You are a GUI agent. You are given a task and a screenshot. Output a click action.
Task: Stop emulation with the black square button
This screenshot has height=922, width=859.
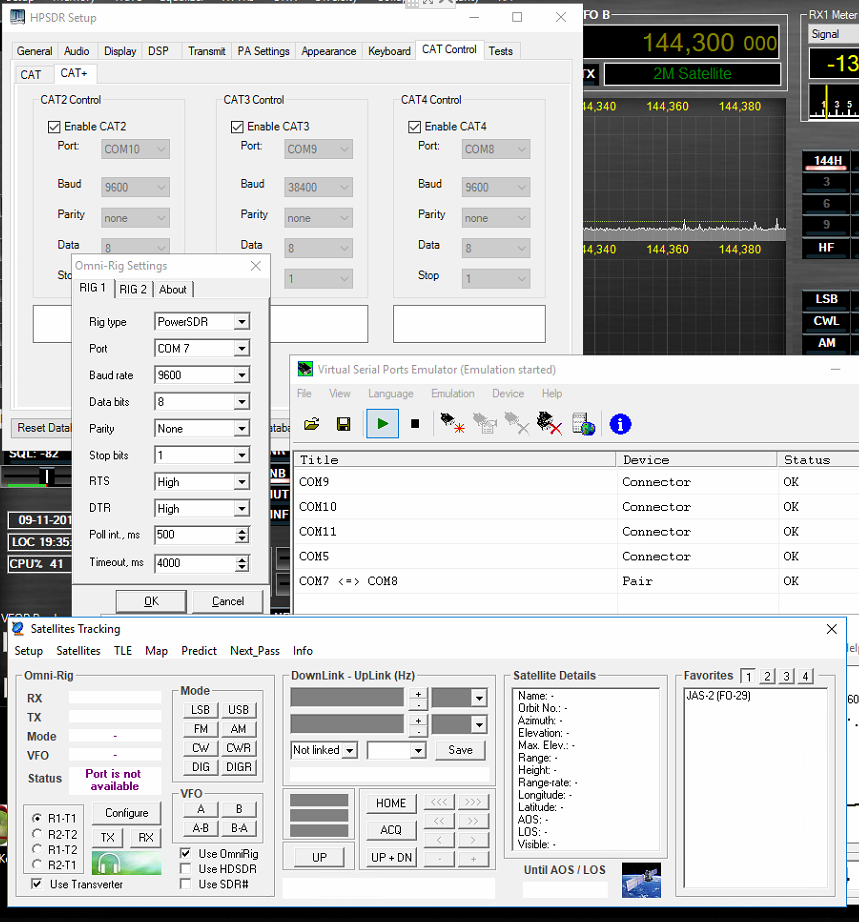tap(415, 423)
